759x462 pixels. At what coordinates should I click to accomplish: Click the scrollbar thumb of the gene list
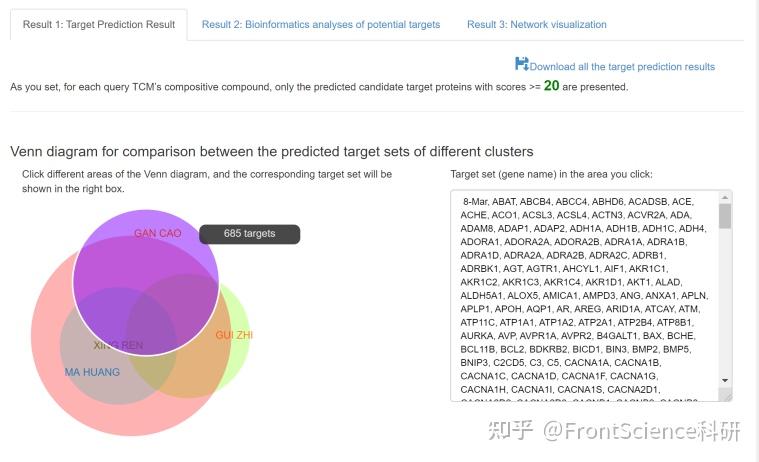725,216
